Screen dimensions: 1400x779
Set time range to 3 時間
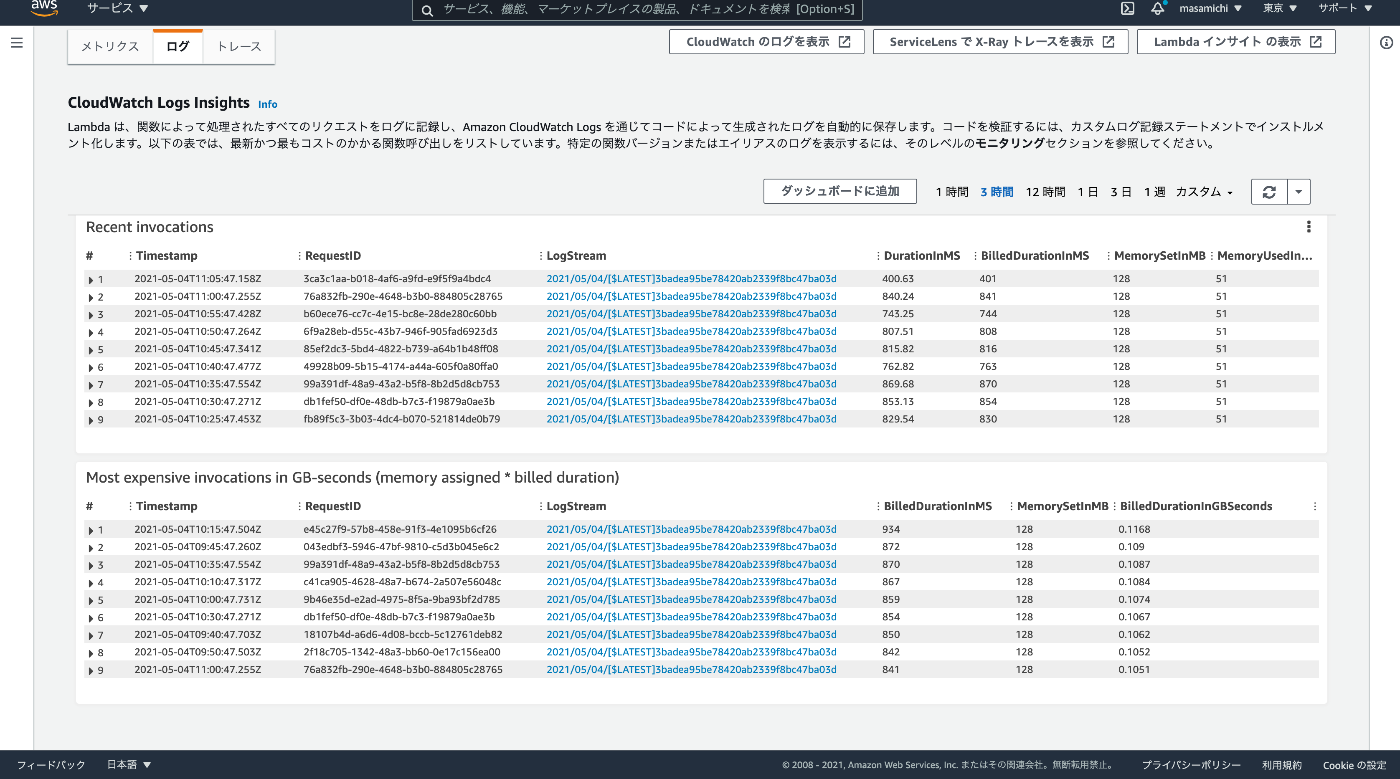click(x=997, y=192)
